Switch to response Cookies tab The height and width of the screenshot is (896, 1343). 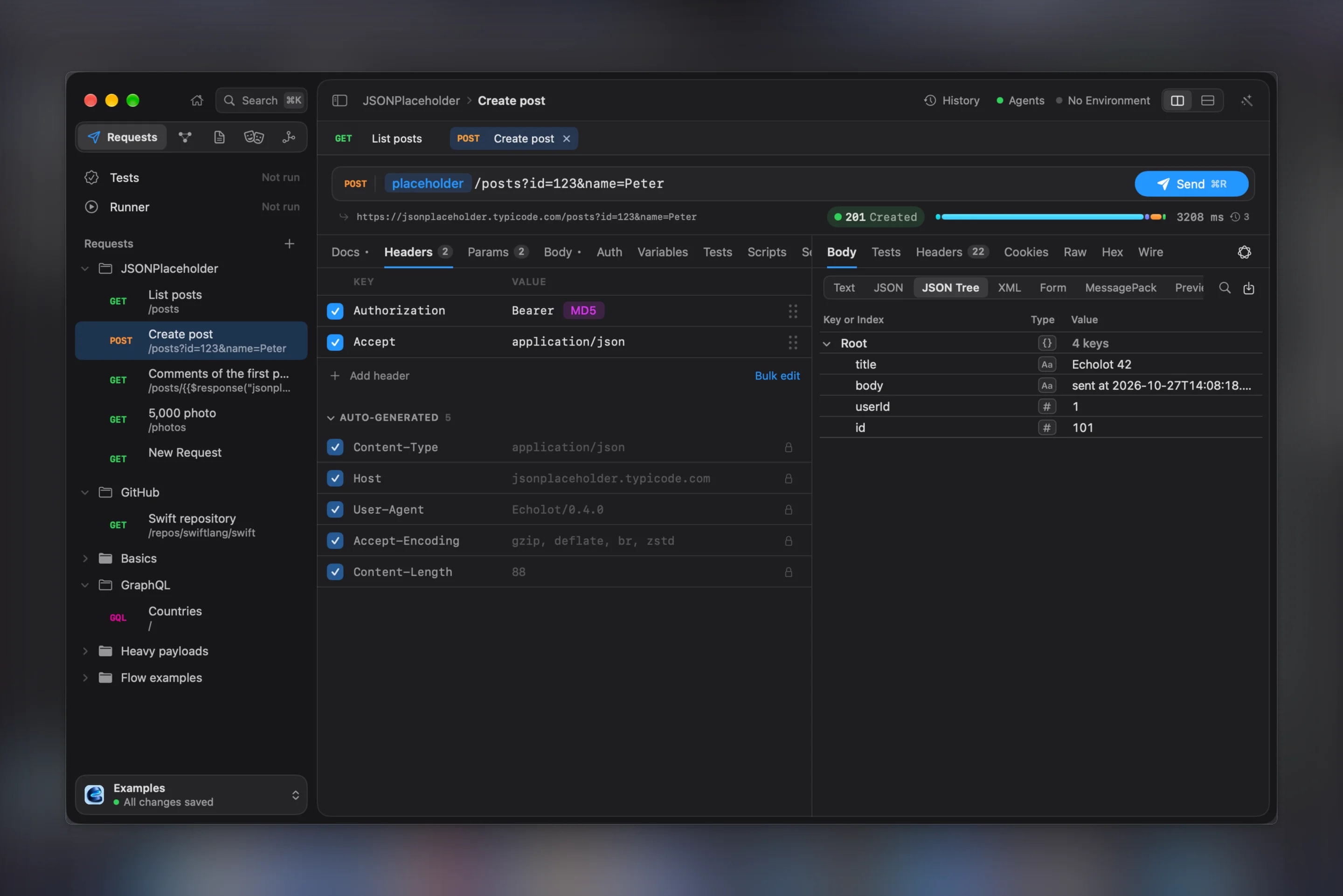click(1026, 252)
